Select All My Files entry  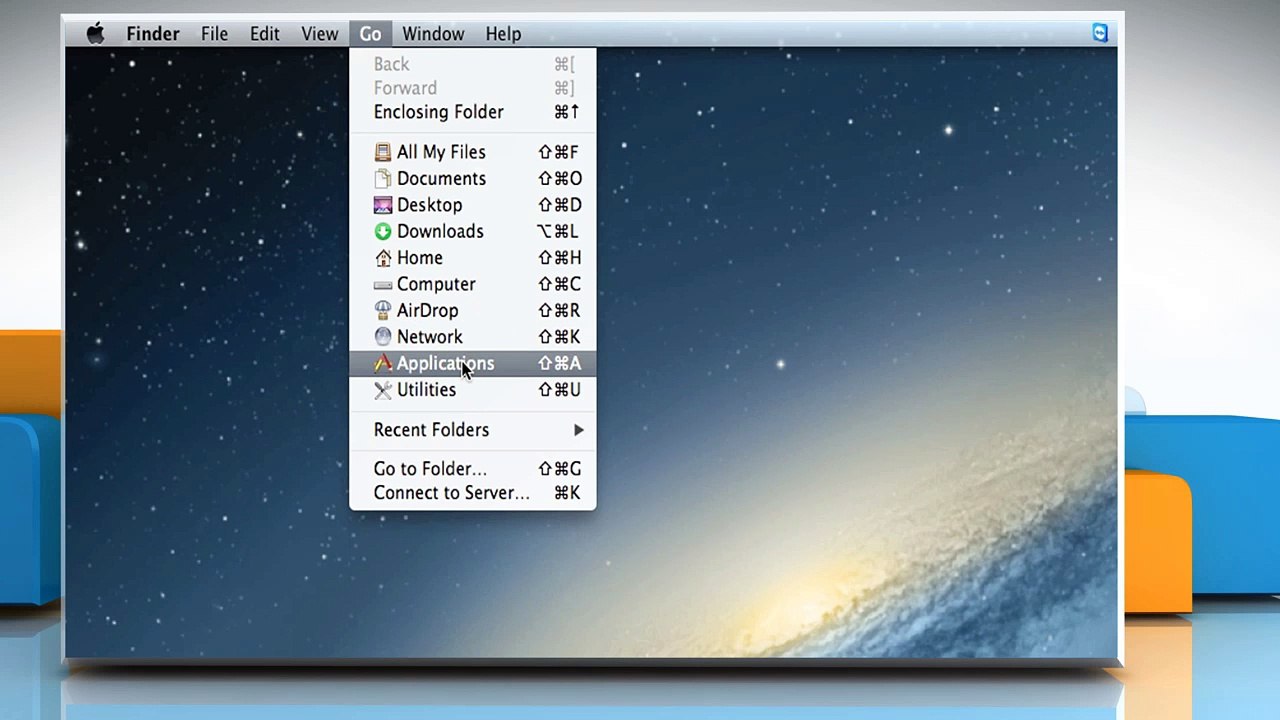473,152
